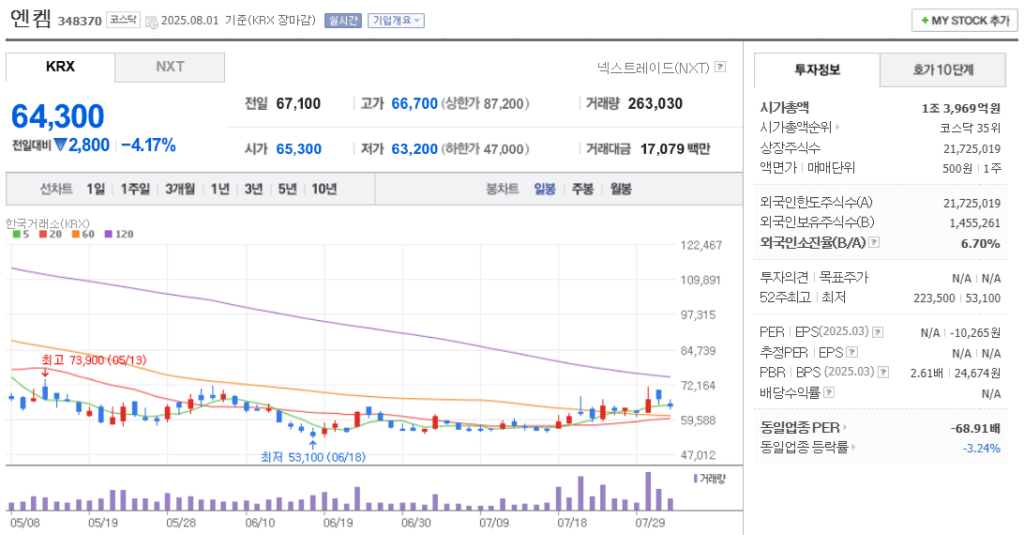
Task: Switch to the KRX tab
Action: [60, 67]
